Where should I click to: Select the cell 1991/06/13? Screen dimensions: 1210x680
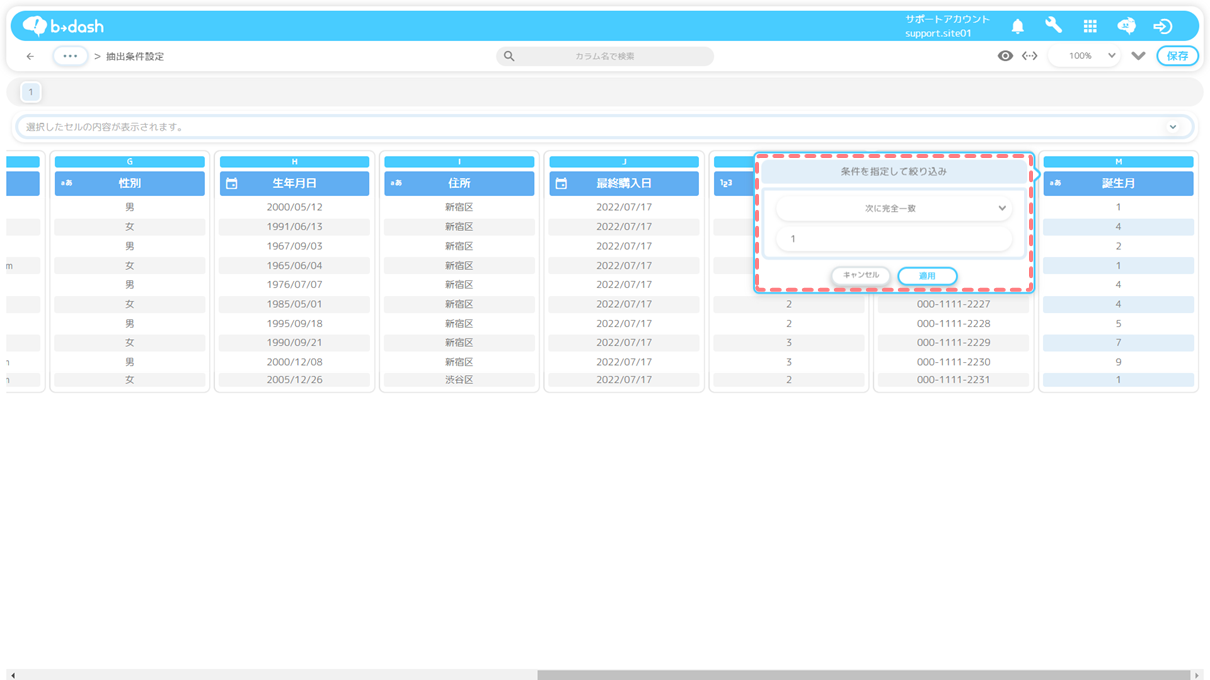point(294,227)
